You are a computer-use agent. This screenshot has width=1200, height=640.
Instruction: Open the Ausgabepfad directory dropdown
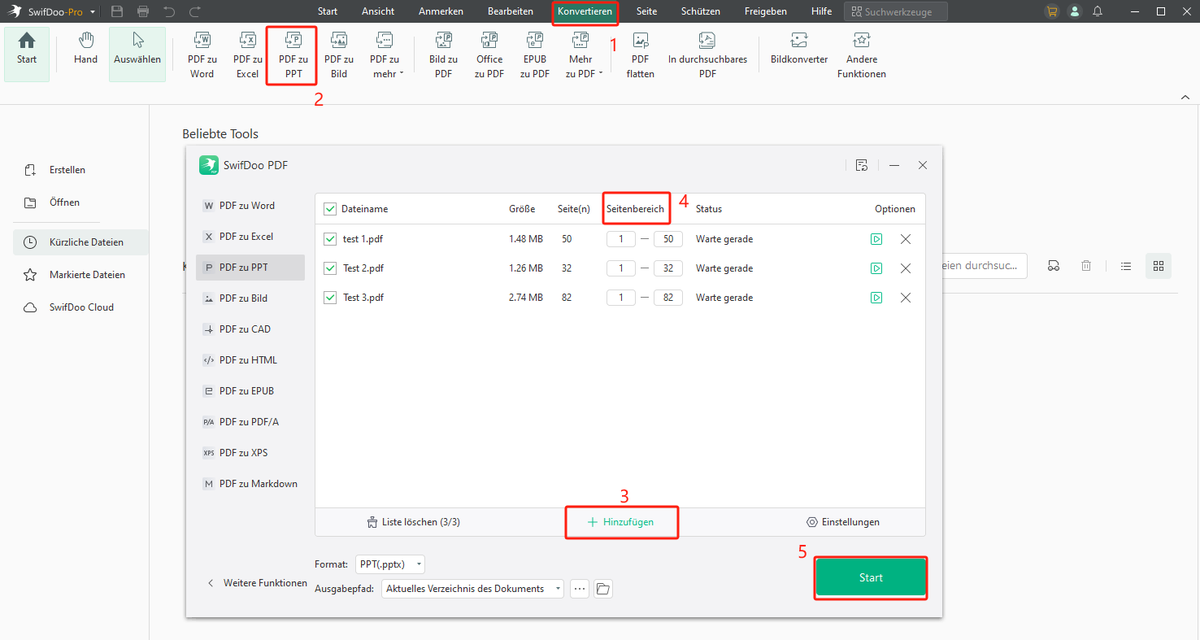[474, 589]
